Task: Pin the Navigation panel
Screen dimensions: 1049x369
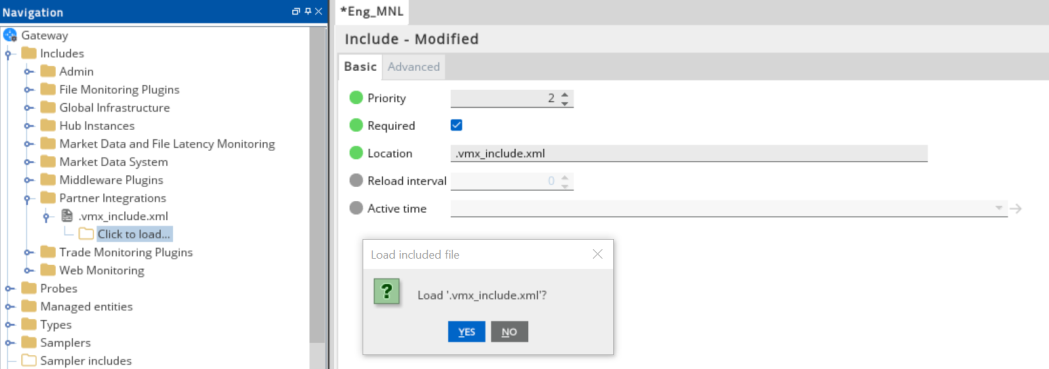Action: click(x=308, y=11)
